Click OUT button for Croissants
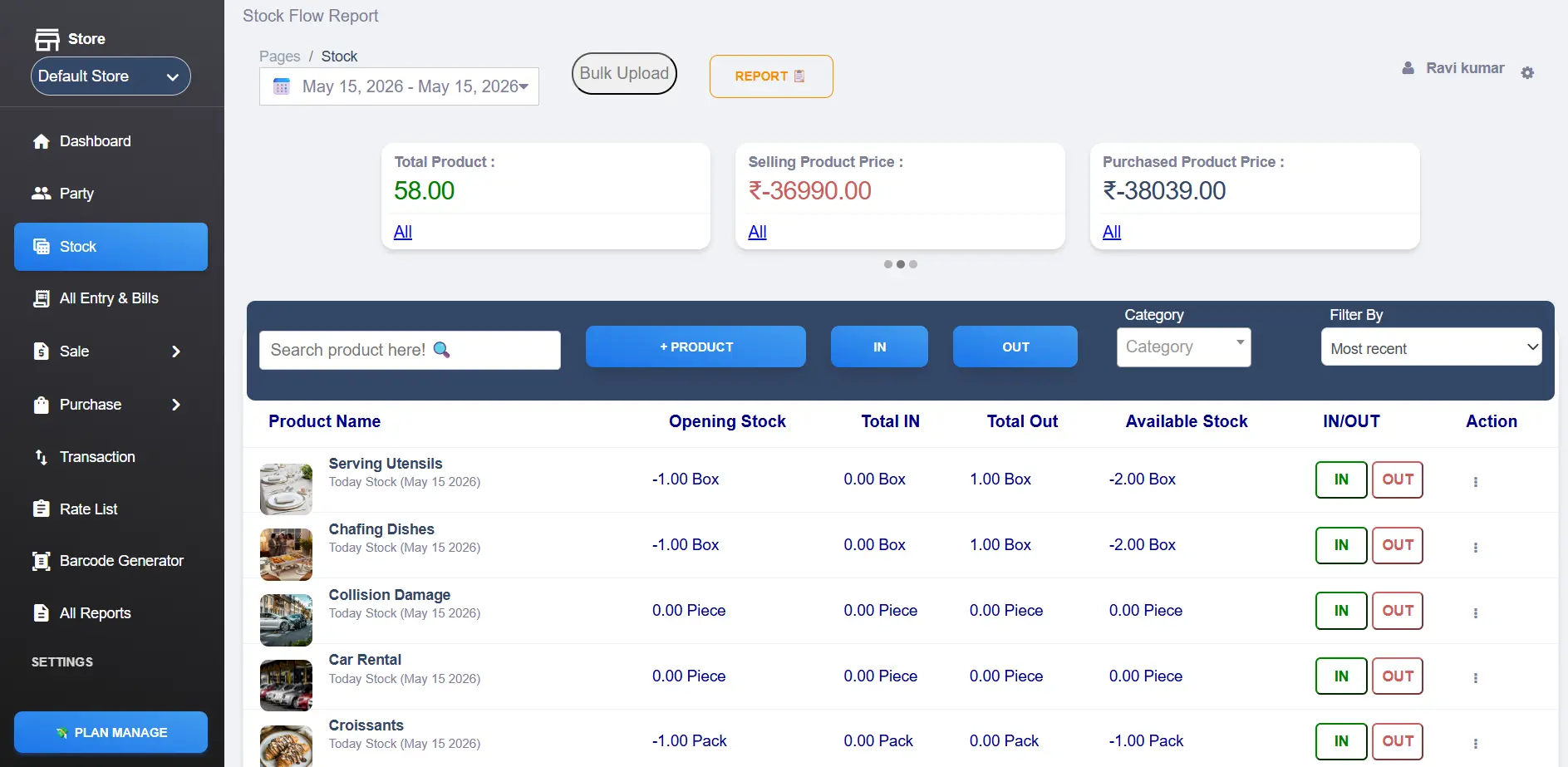 tap(1398, 741)
